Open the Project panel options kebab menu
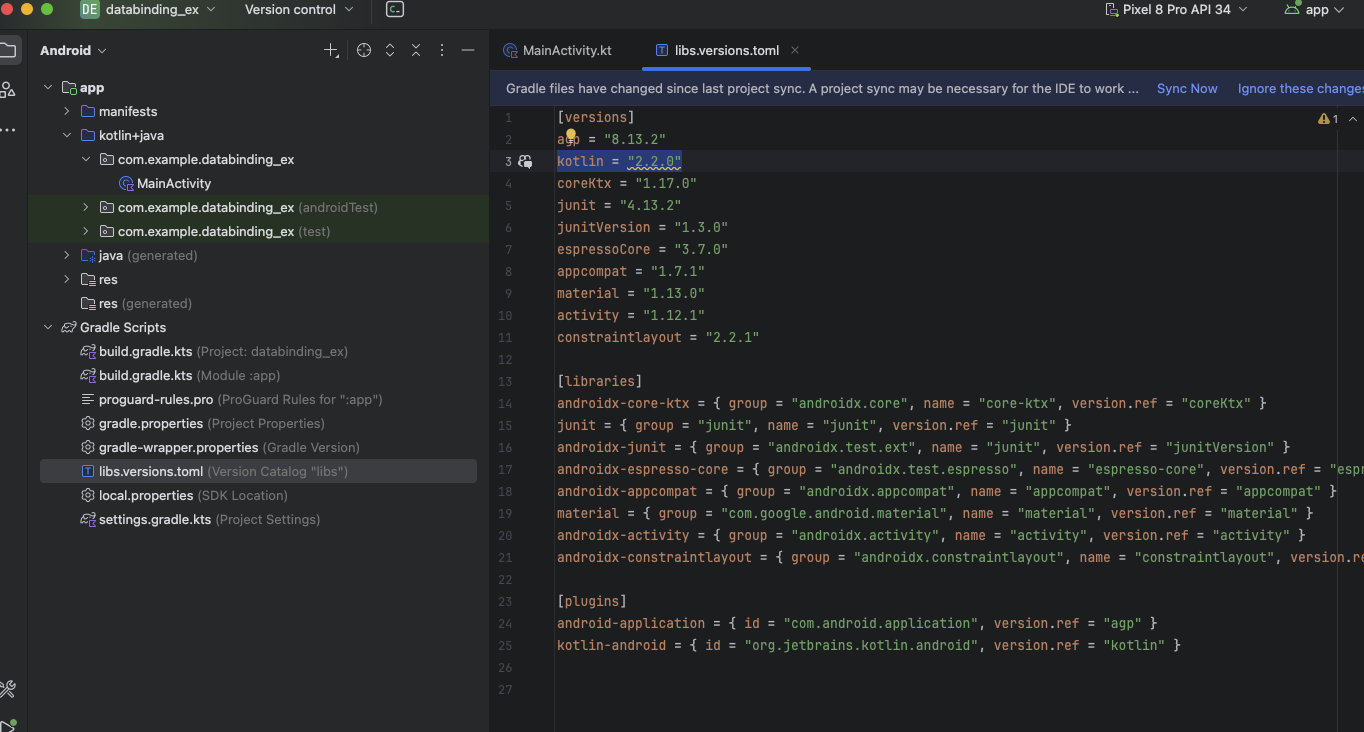The height and width of the screenshot is (732, 1364). (442, 50)
